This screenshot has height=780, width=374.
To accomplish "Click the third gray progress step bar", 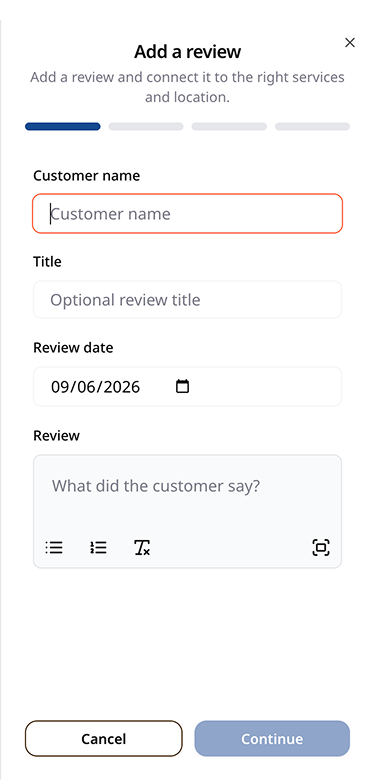I will pyautogui.click(x=229, y=127).
